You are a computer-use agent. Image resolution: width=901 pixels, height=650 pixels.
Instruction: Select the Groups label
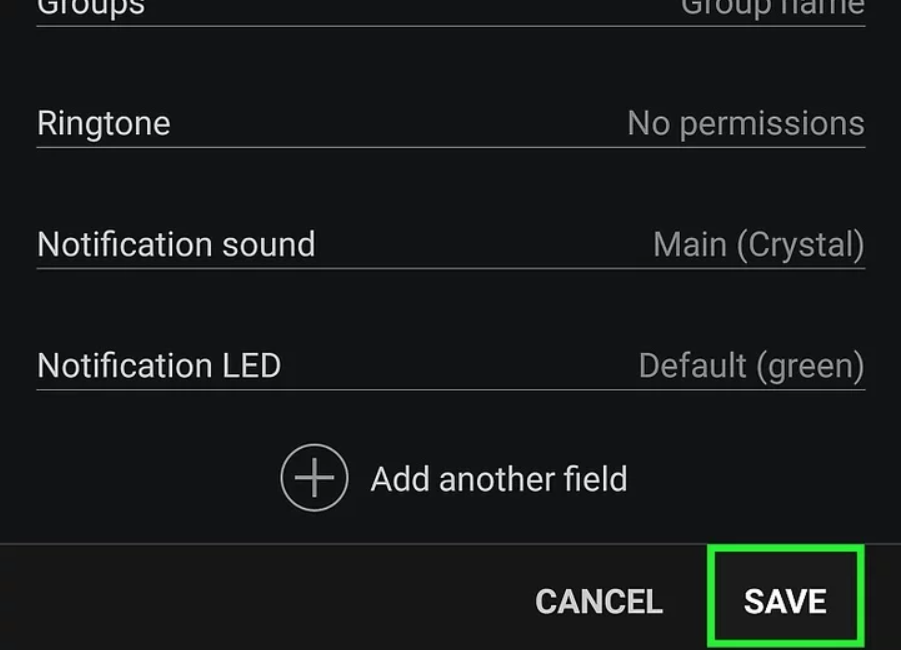(x=91, y=8)
